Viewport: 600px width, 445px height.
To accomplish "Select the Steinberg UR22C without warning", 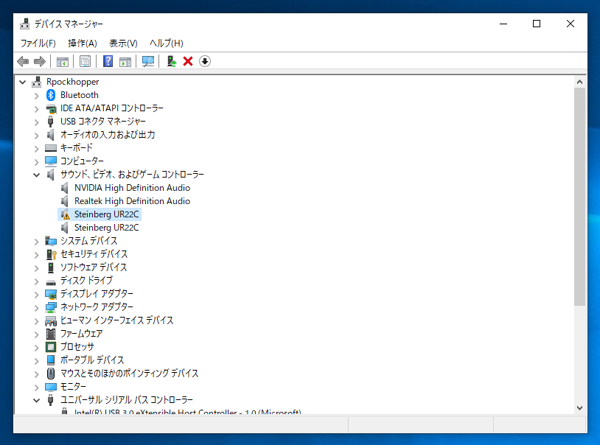I will tap(106, 228).
